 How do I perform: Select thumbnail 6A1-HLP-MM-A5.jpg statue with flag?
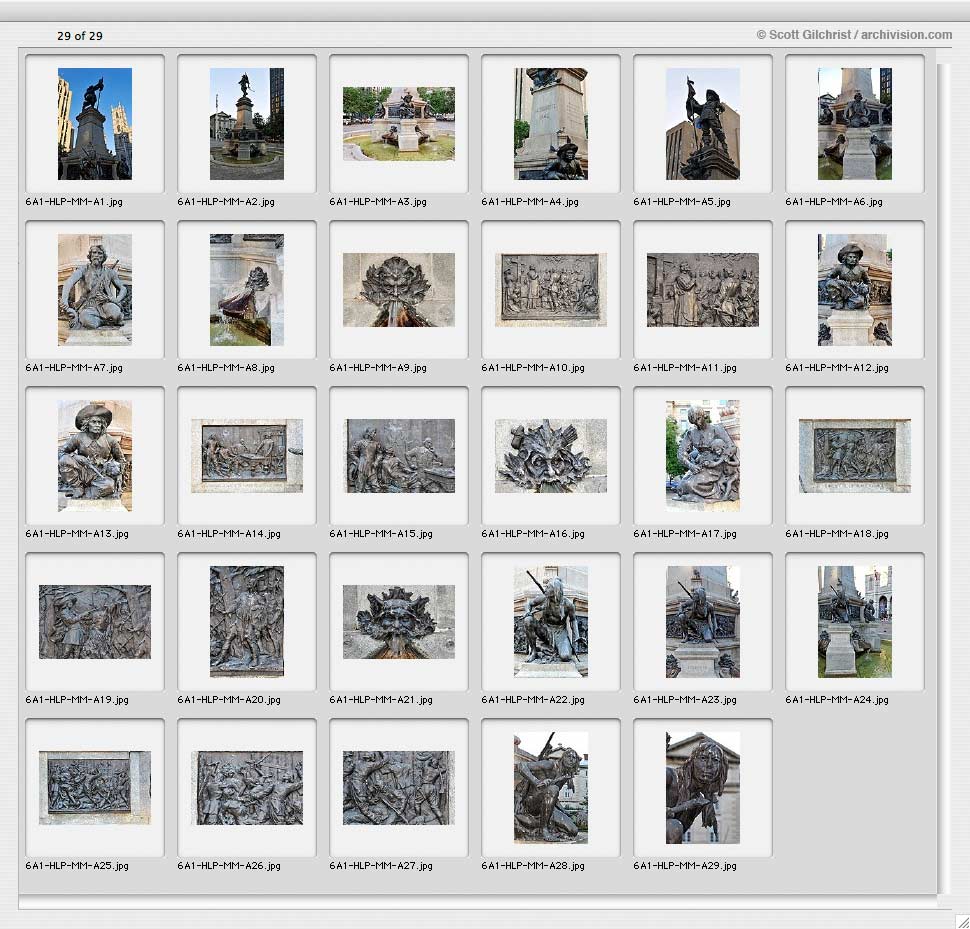(703, 124)
